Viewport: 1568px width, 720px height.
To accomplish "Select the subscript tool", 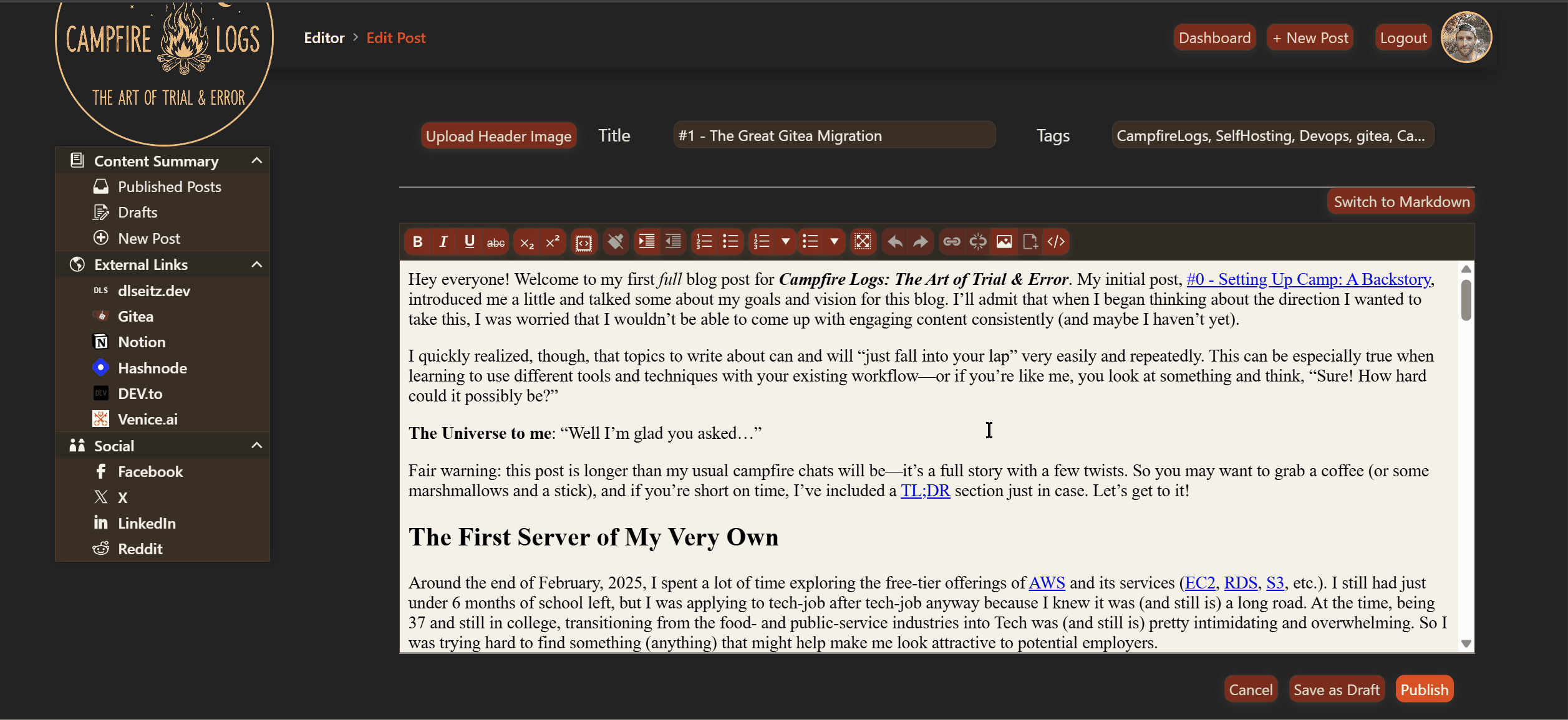I will coord(527,242).
